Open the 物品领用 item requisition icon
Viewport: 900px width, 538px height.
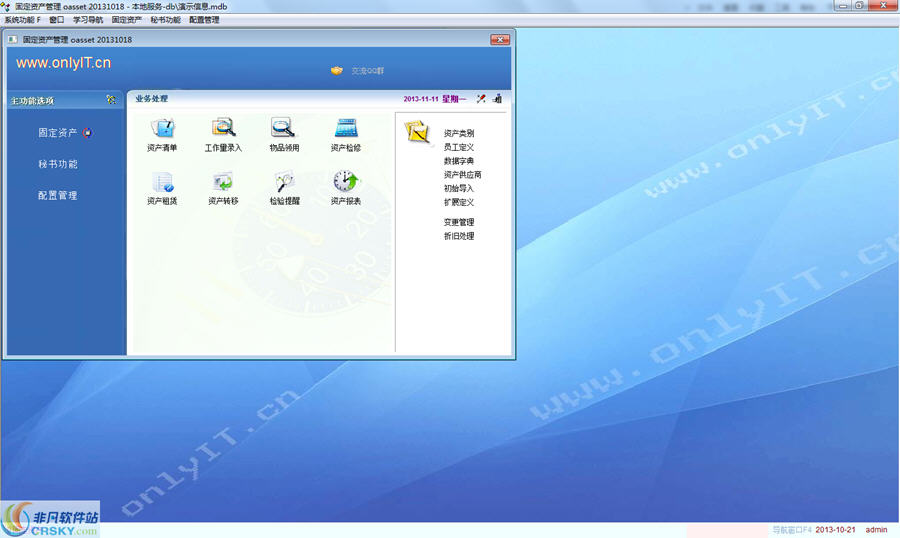[284, 128]
